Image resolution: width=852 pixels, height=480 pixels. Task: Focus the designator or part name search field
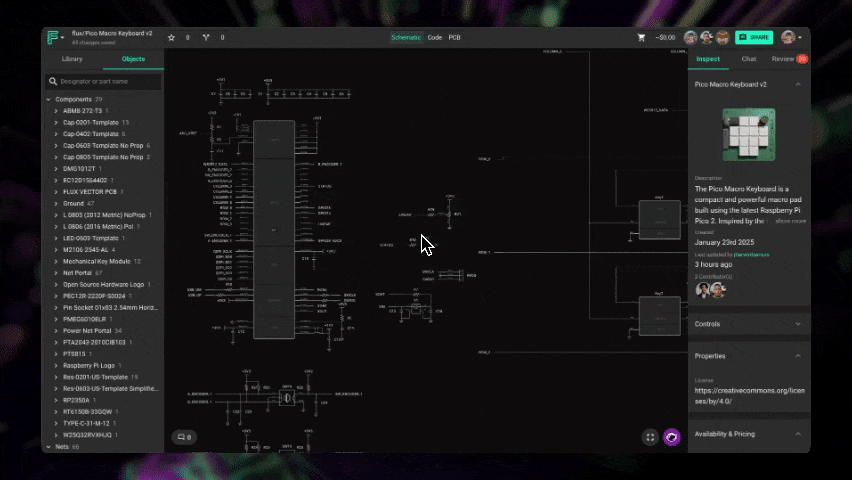104,82
